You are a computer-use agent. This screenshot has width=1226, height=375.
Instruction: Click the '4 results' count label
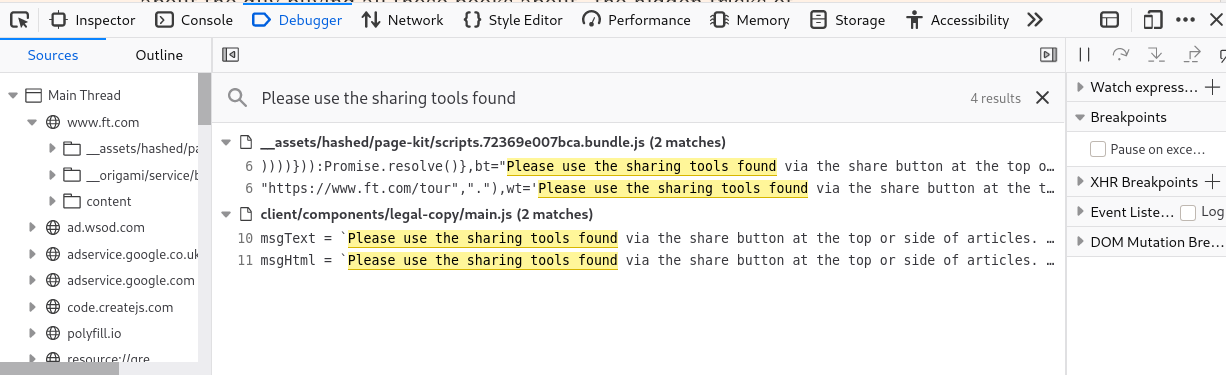pyautogui.click(x=995, y=99)
